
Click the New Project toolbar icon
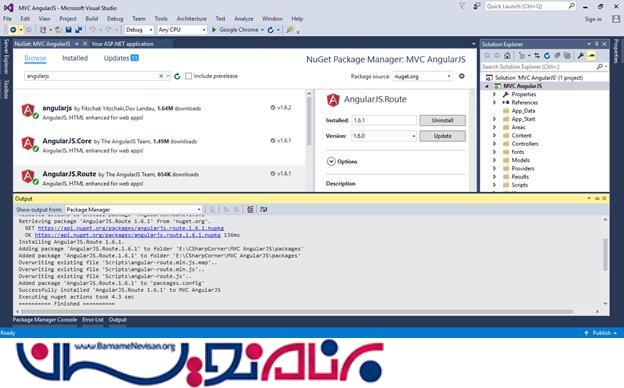click(43, 30)
